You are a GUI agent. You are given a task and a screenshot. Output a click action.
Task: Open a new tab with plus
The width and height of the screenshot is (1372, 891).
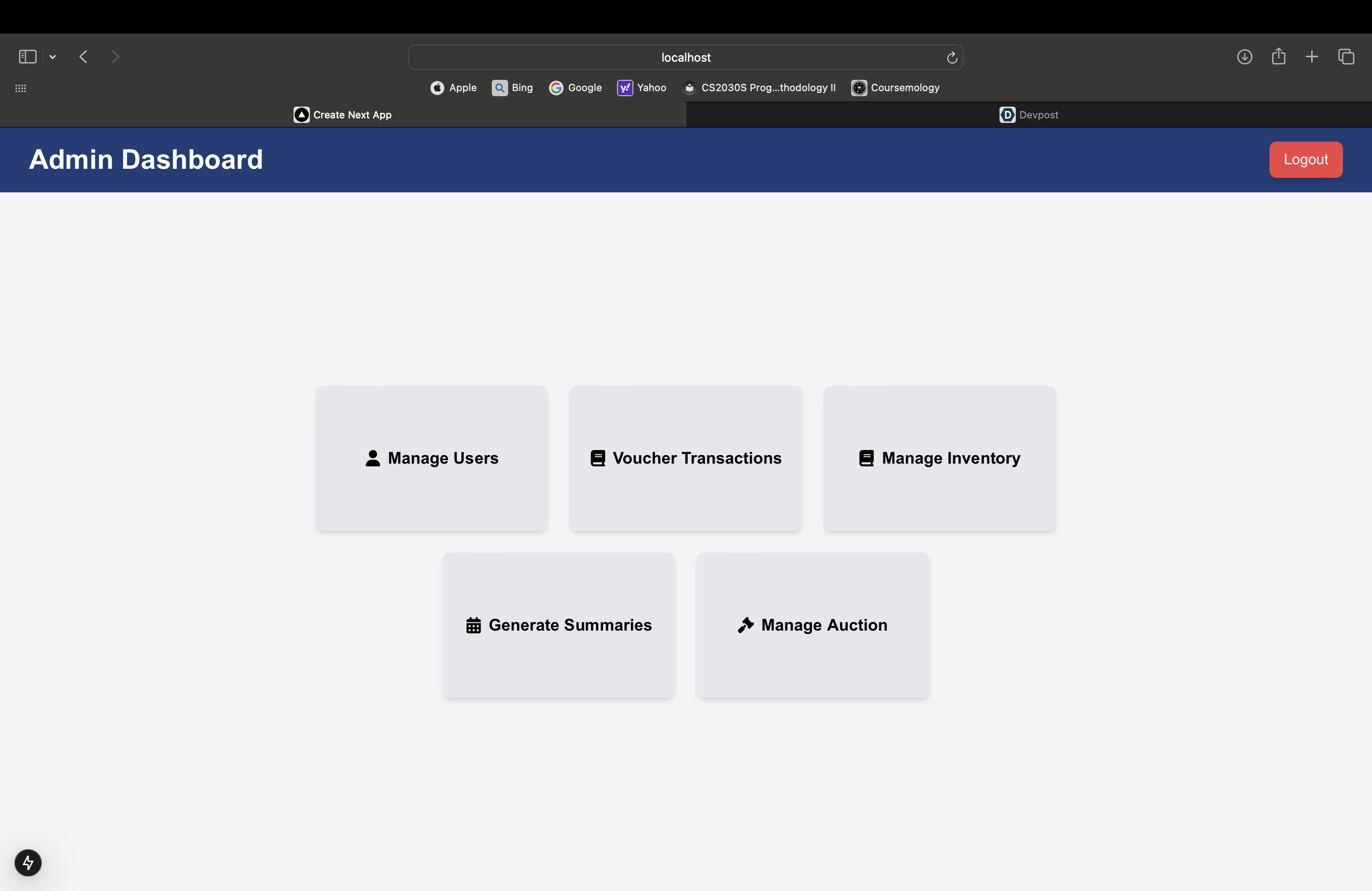(1312, 56)
